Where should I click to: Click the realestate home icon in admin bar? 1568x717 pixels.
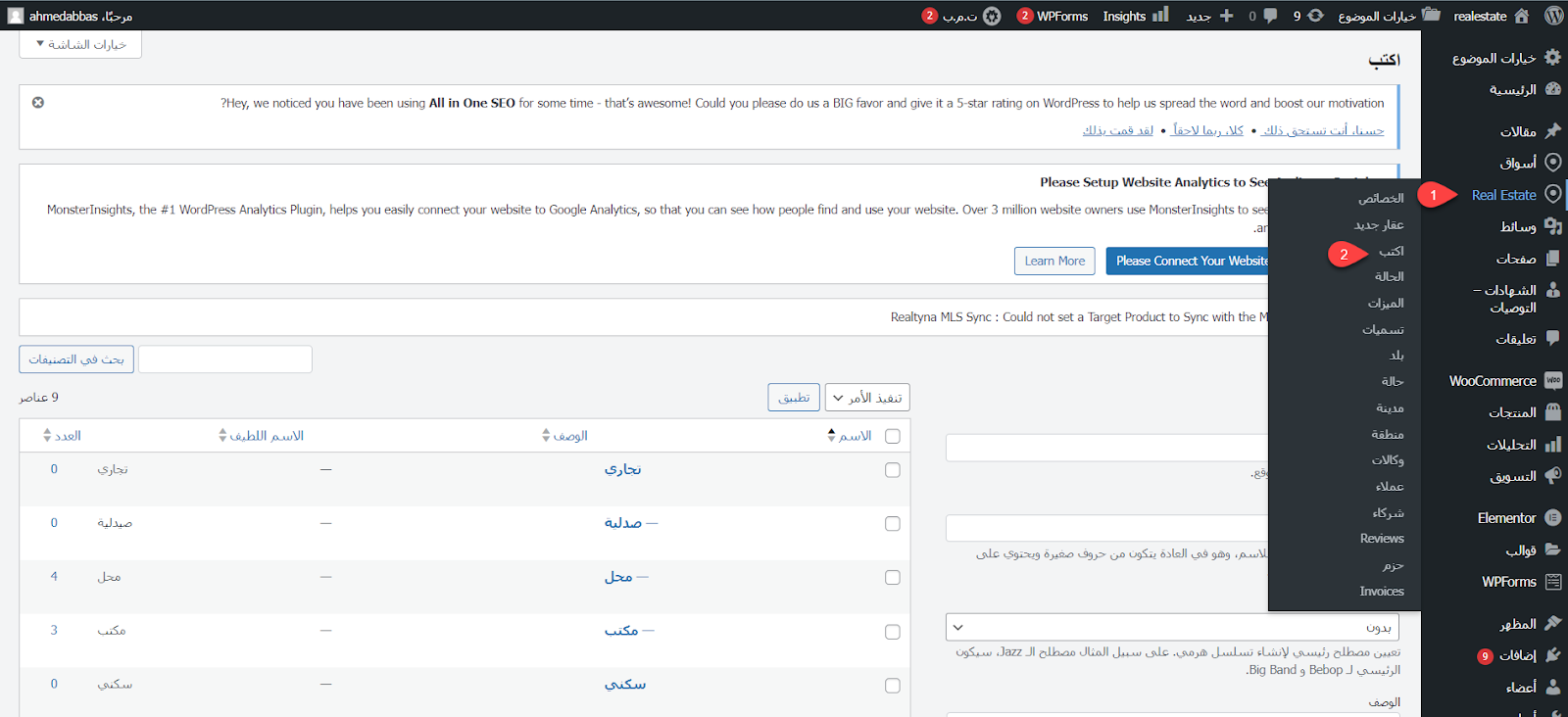1521,16
